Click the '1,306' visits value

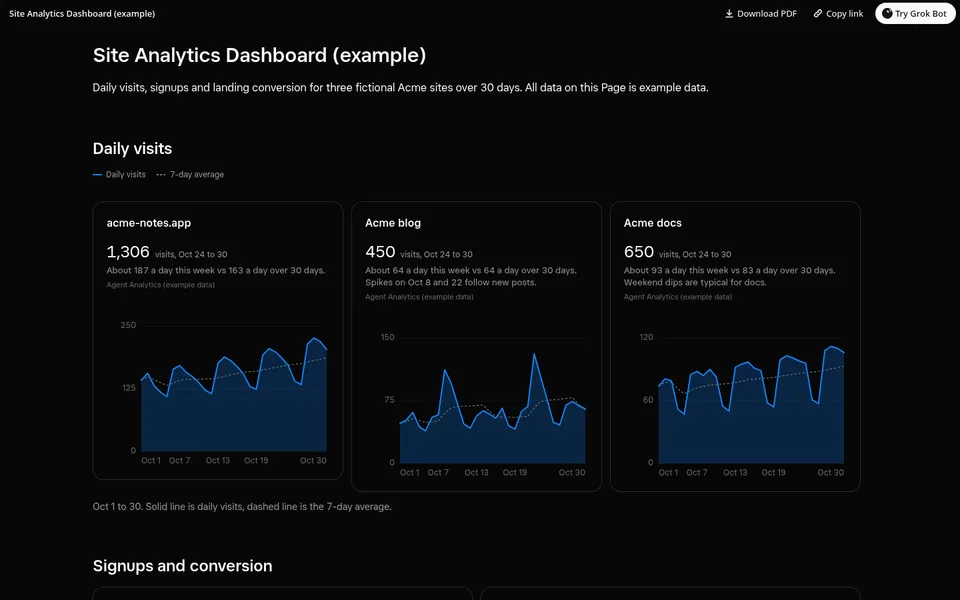(x=128, y=252)
